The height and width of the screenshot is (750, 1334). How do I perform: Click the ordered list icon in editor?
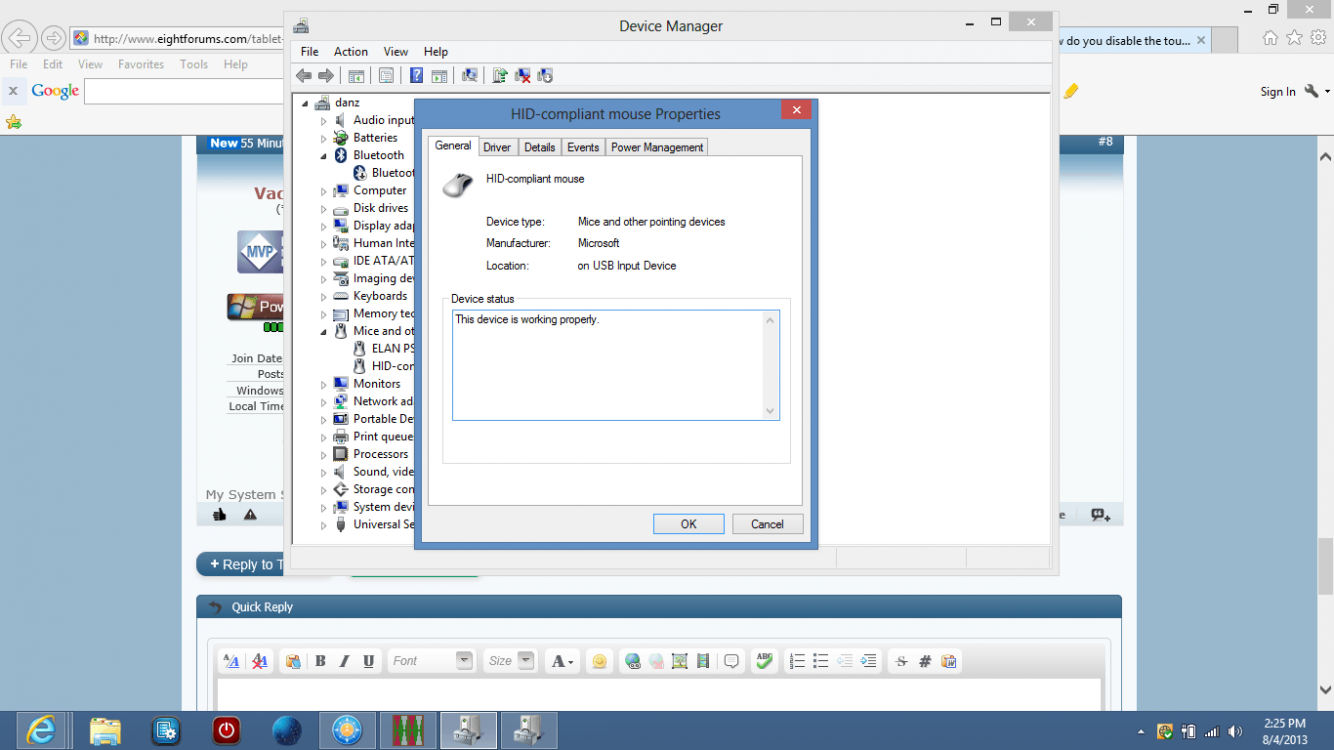click(797, 661)
